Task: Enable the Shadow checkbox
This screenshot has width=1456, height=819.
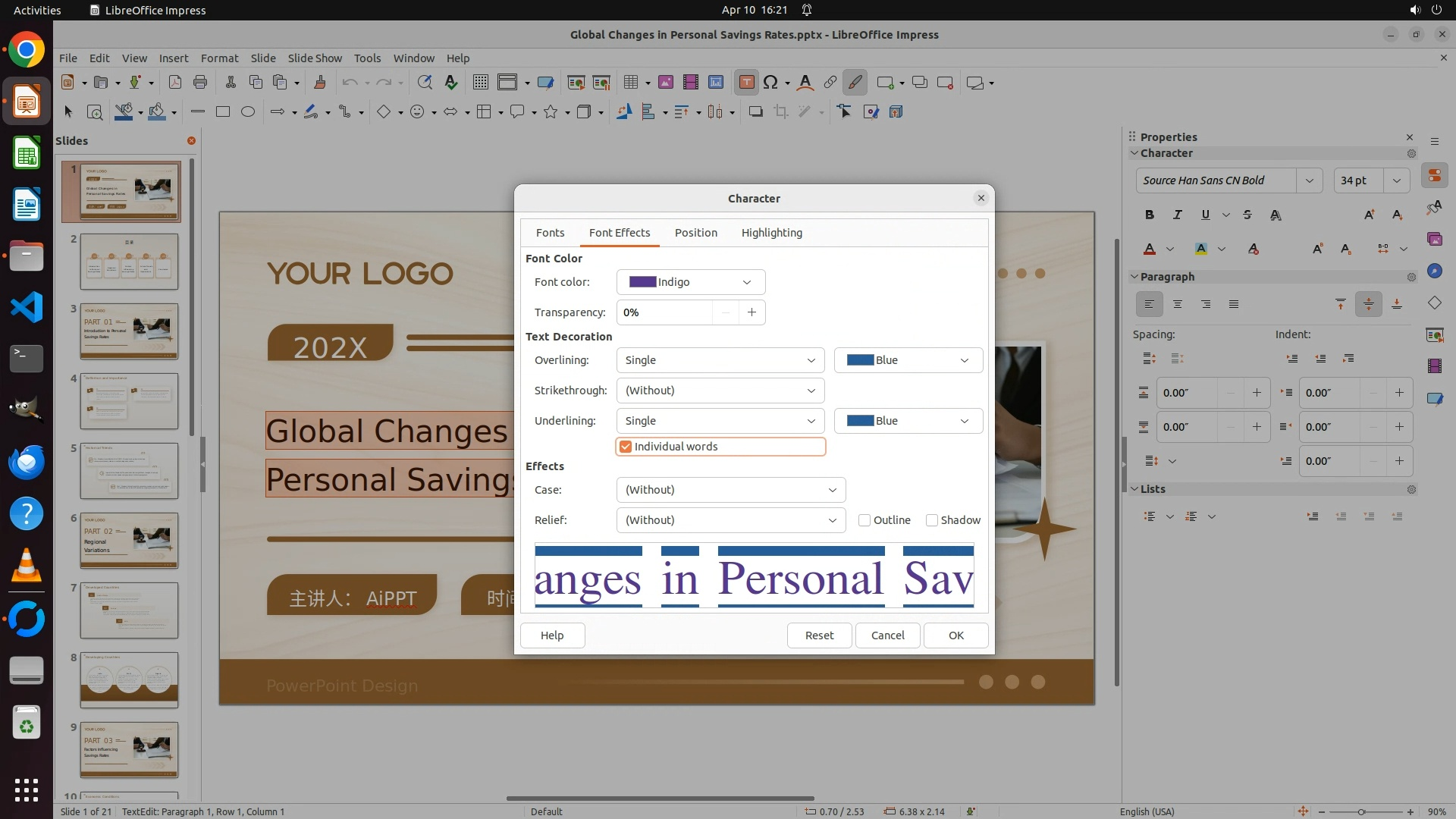Action: coord(932,520)
